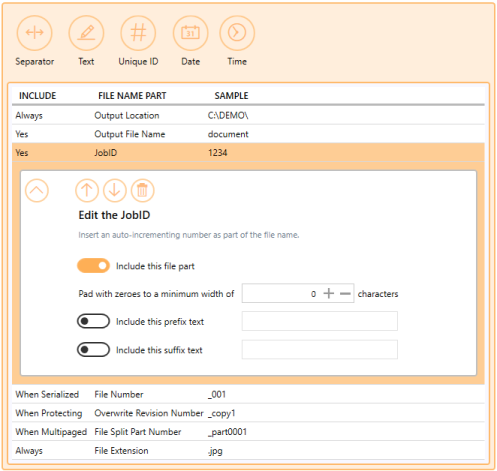The width and height of the screenshot is (497, 471).
Task: Insert a Time file name part
Action: [x=237, y=33]
